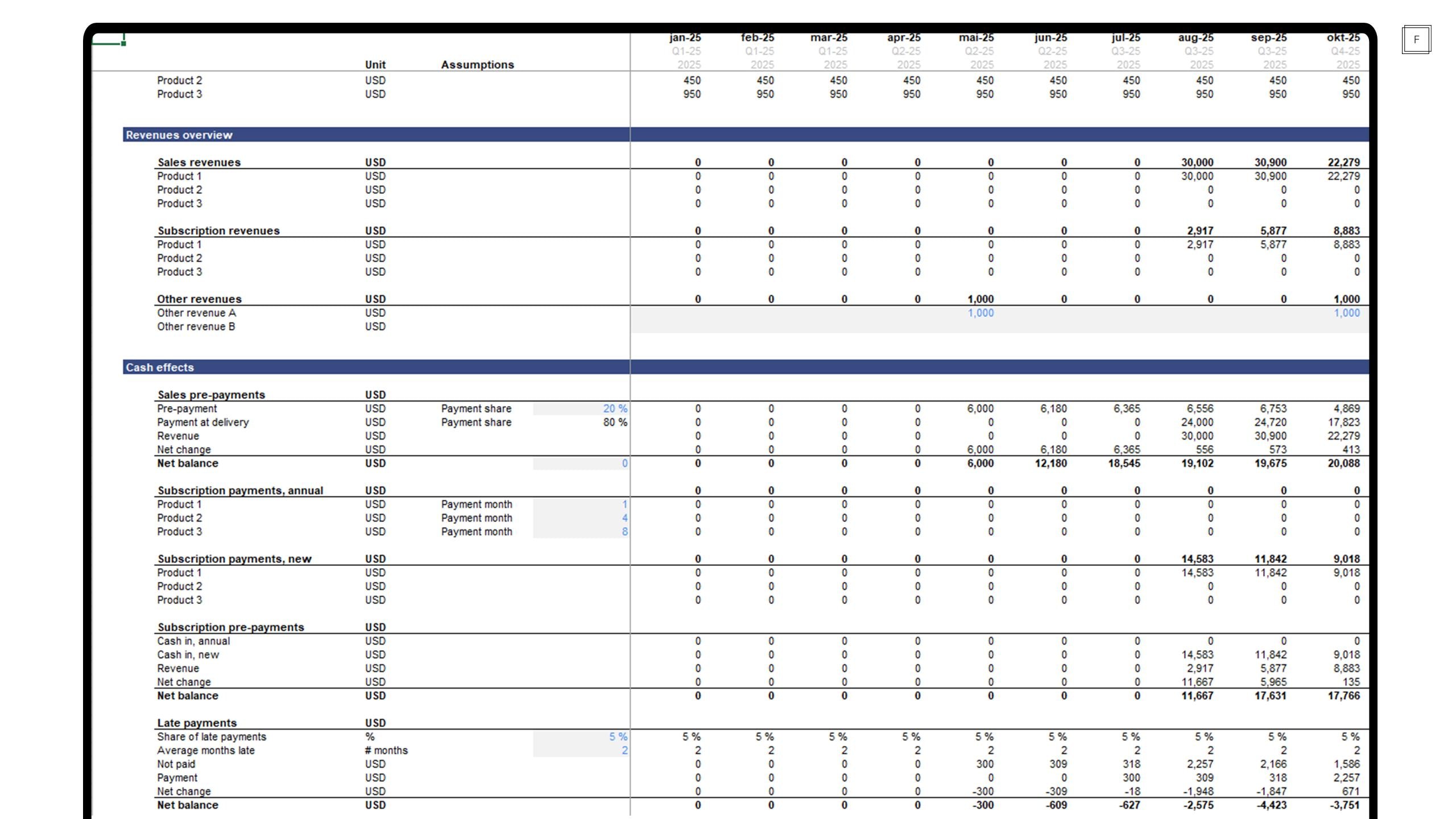Select the Pre-payment 6,000 value in mai-25
Image resolution: width=1456 pixels, height=819 pixels.
(981, 408)
